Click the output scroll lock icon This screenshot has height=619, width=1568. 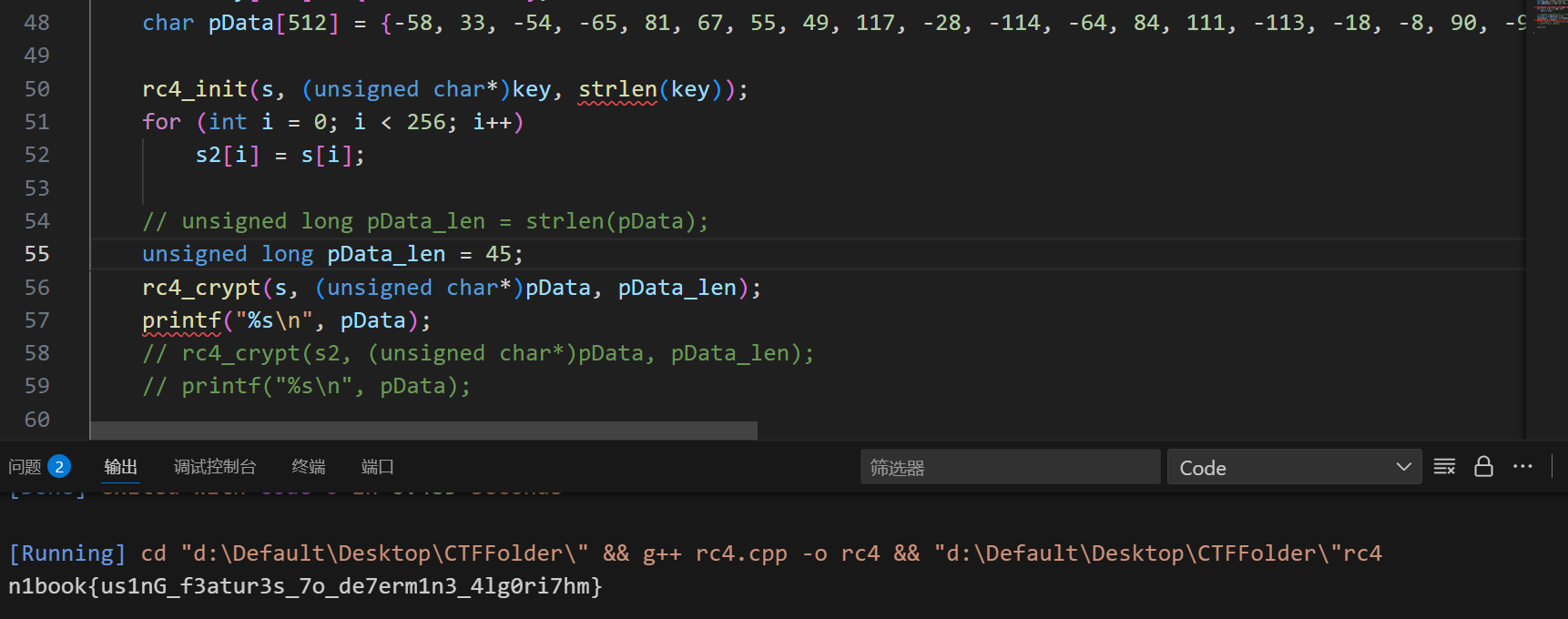tap(1483, 467)
